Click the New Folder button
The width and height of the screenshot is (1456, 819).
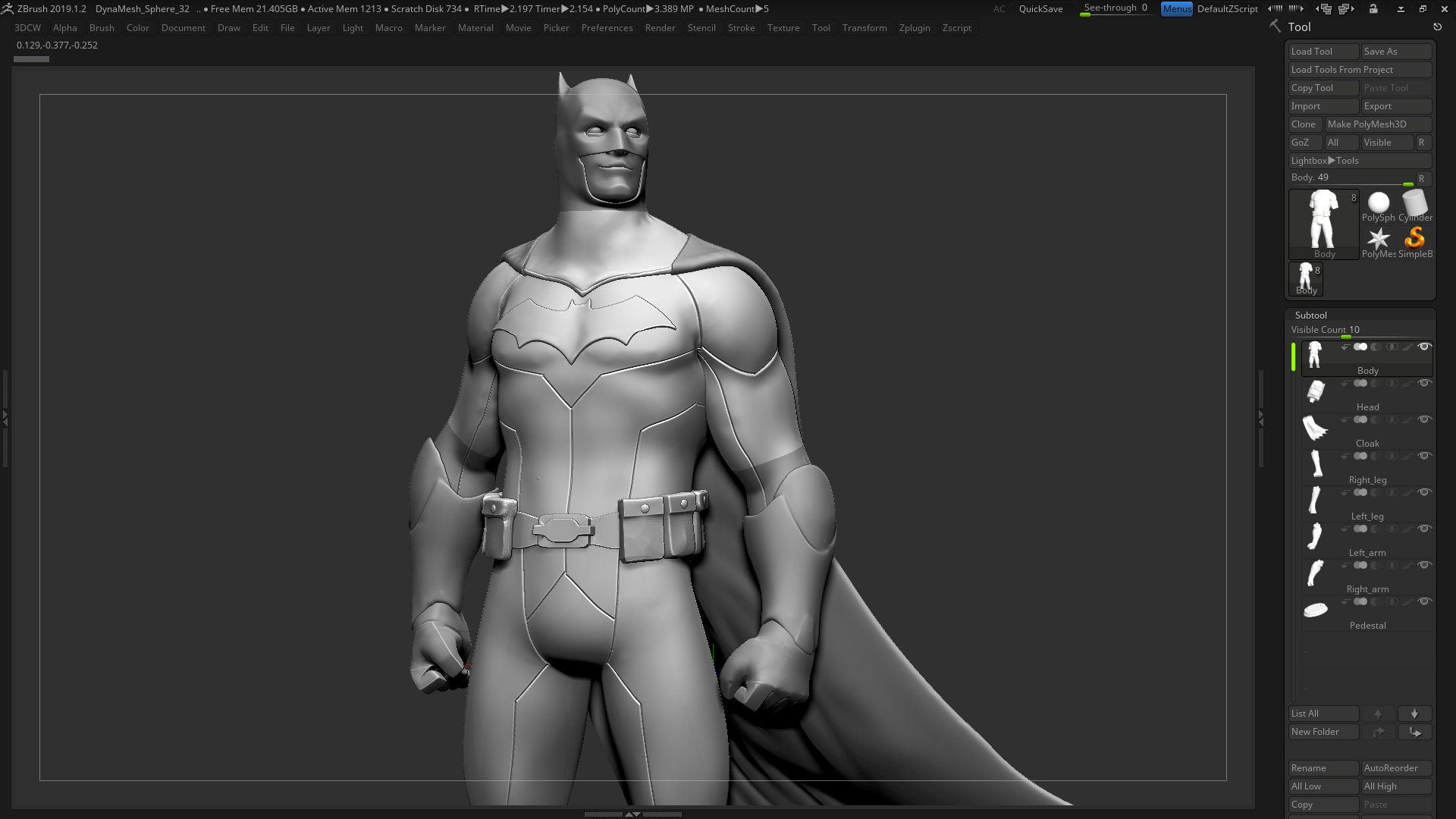(1324, 732)
